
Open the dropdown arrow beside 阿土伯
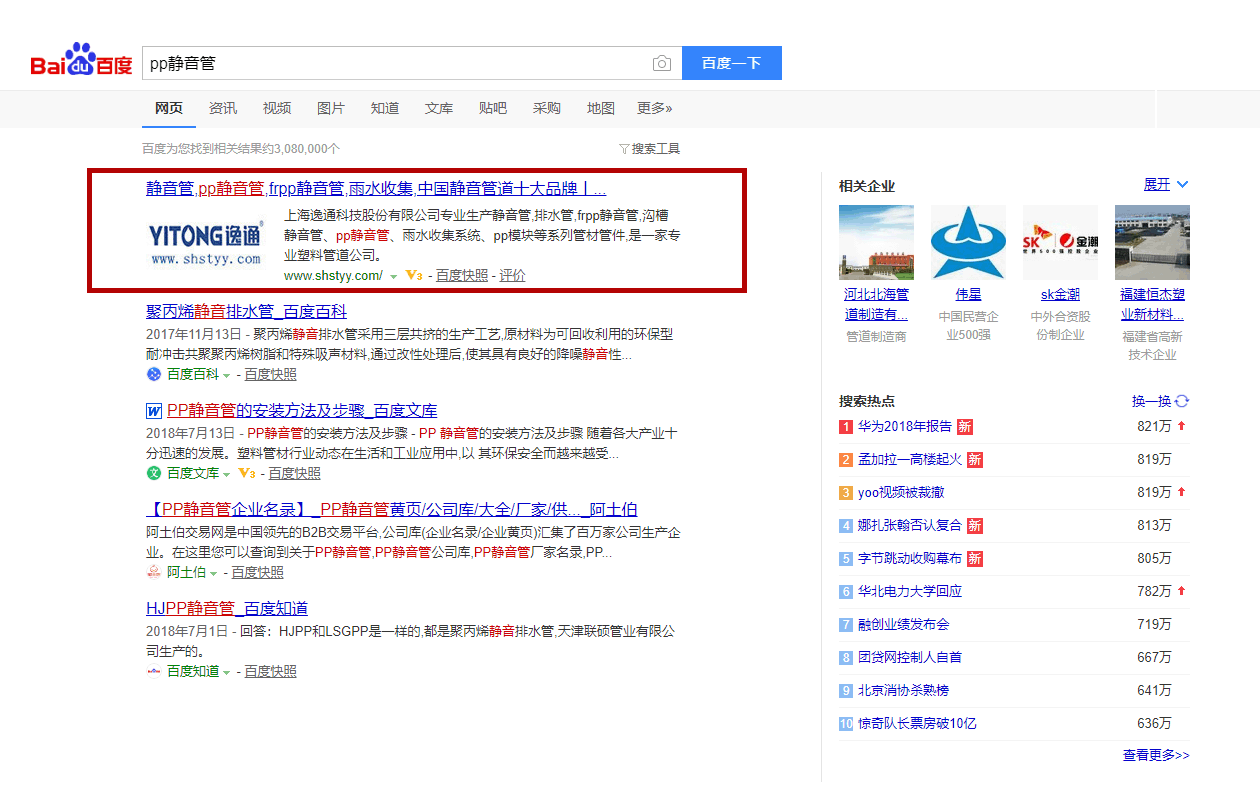214,573
